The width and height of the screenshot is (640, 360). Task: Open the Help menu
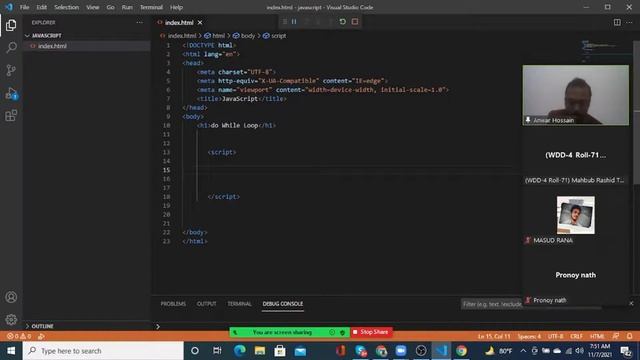tap(176, 7)
